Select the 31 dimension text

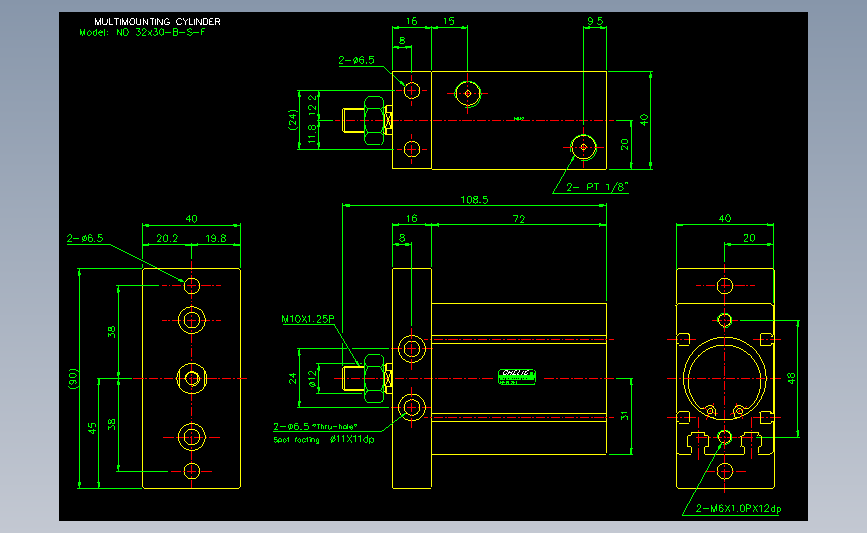pyautogui.click(x=624, y=416)
